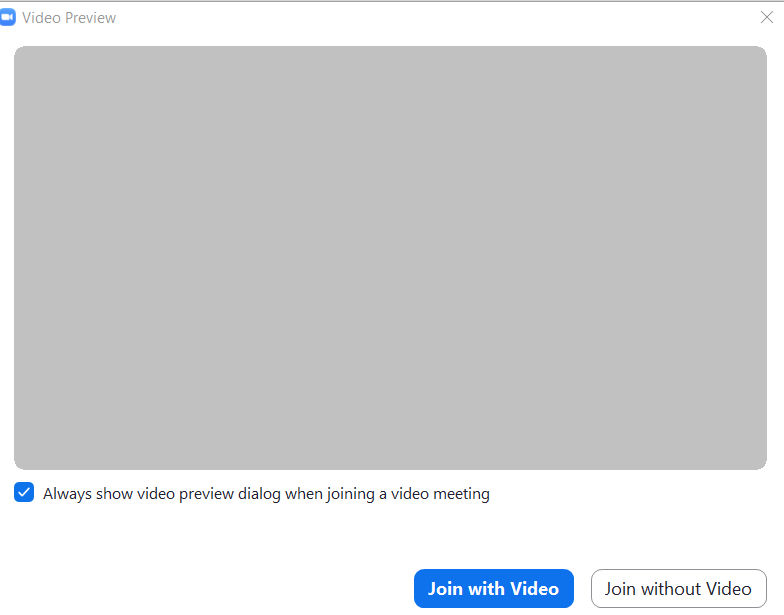784x615 pixels.
Task: Skip camera by choosing Join without Video
Action: (678, 589)
